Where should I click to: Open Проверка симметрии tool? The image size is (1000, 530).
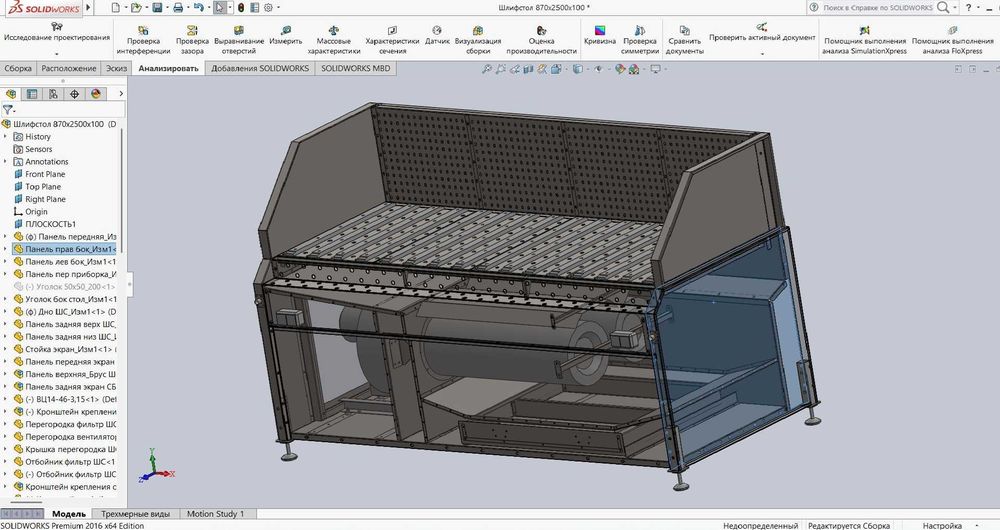[x=640, y=38]
